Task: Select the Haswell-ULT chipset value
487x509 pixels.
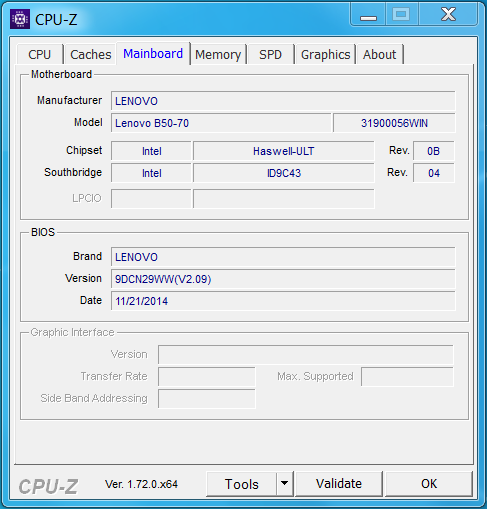Action: pyautogui.click(x=284, y=151)
